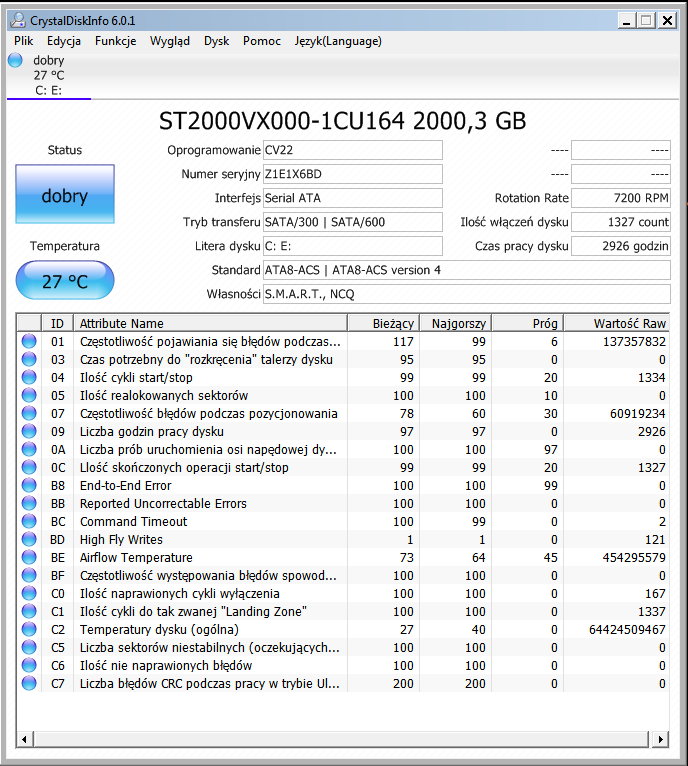Open the Edycja menu

(x=64, y=41)
